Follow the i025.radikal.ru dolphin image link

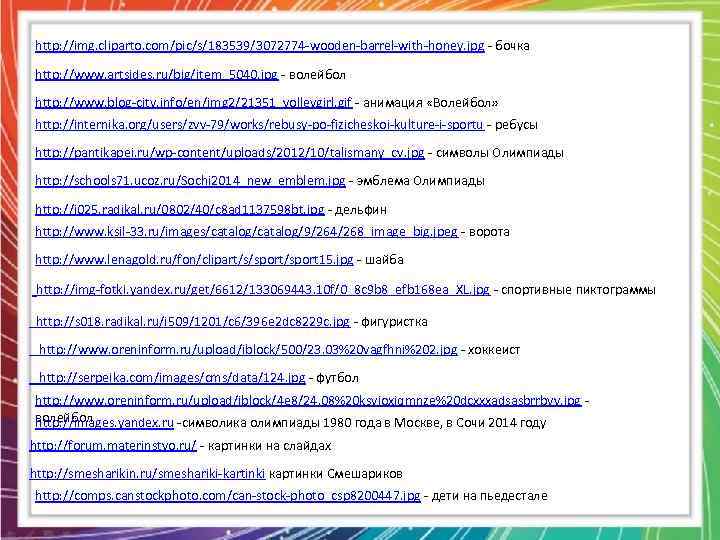pyautogui.click(x=180, y=210)
